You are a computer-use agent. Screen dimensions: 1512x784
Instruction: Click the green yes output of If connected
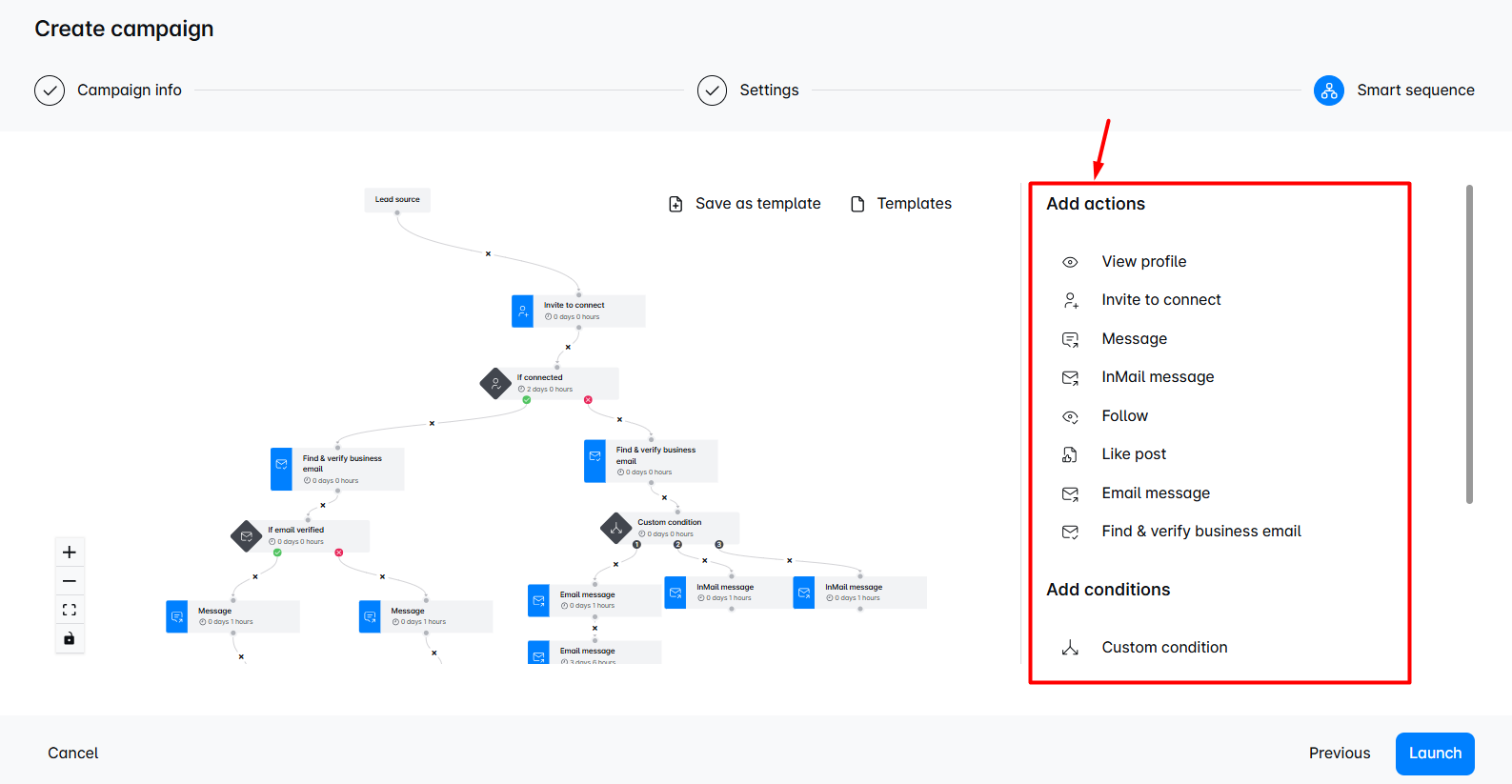point(527,400)
